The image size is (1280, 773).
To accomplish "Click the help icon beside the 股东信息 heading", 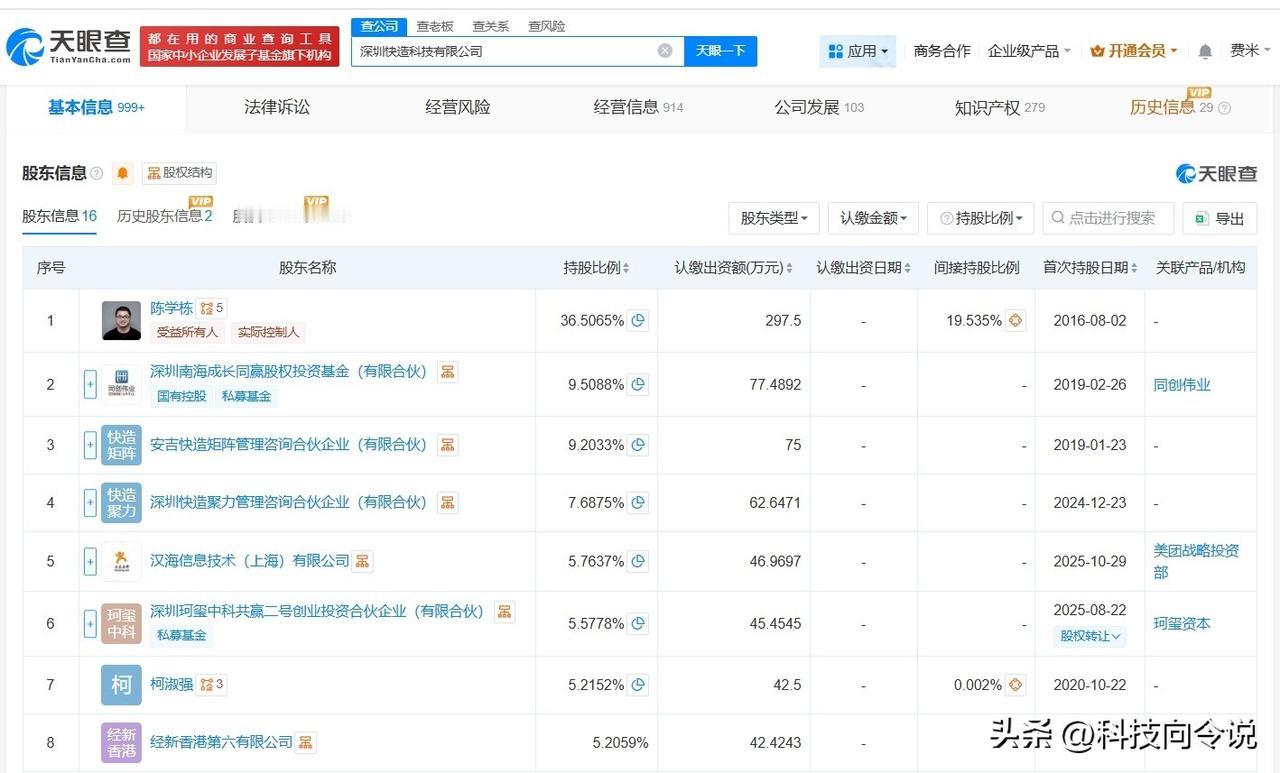I will [97, 173].
